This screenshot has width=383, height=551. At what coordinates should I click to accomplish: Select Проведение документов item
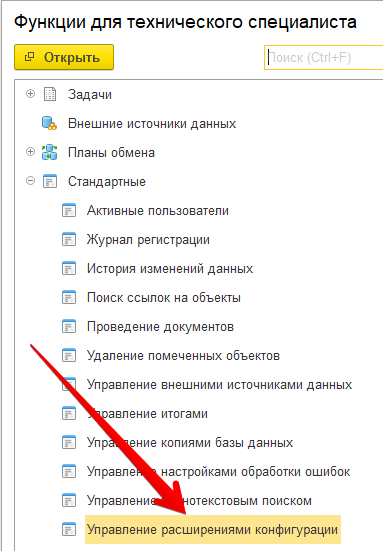[x=160, y=327]
